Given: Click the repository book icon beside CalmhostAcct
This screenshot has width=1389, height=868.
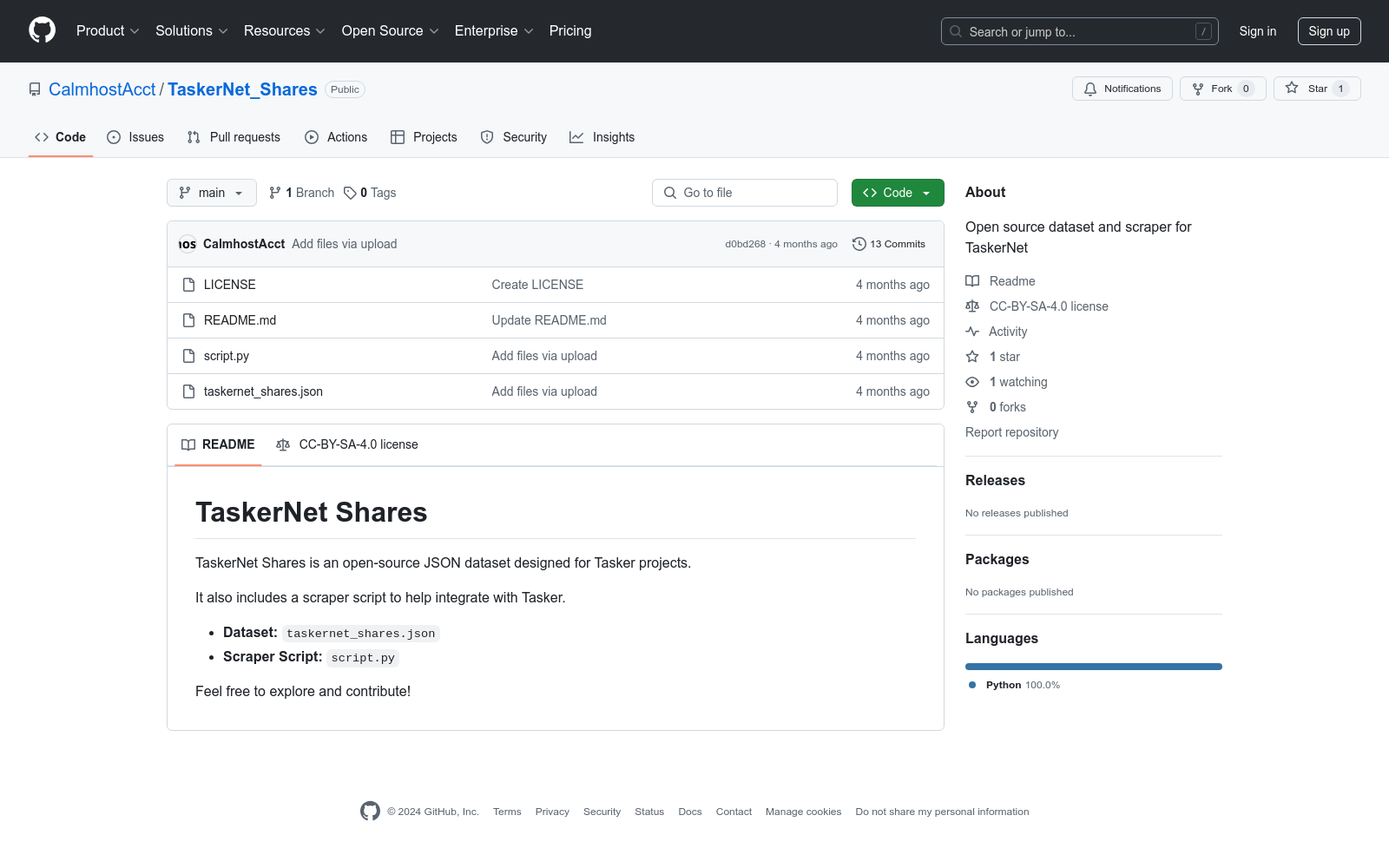Looking at the screenshot, I should pos(35,89).
